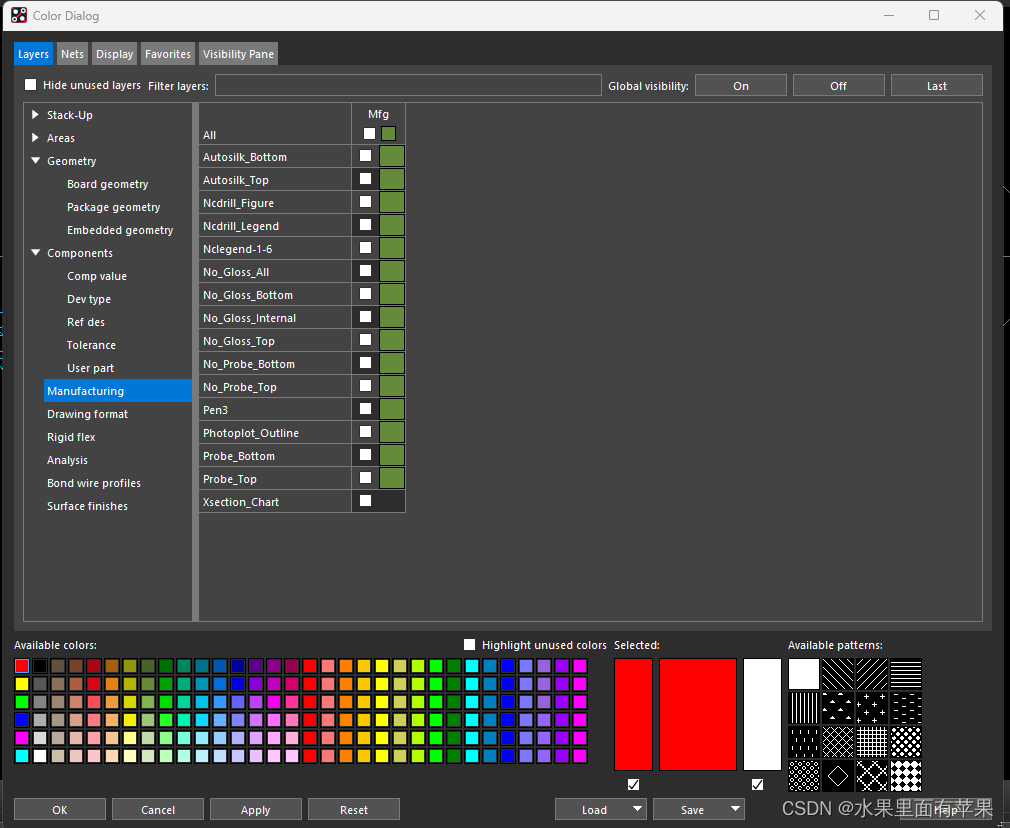Pick the vertical lines pattern
This screenshot has width=1010, height=828.
pos(804,708)
